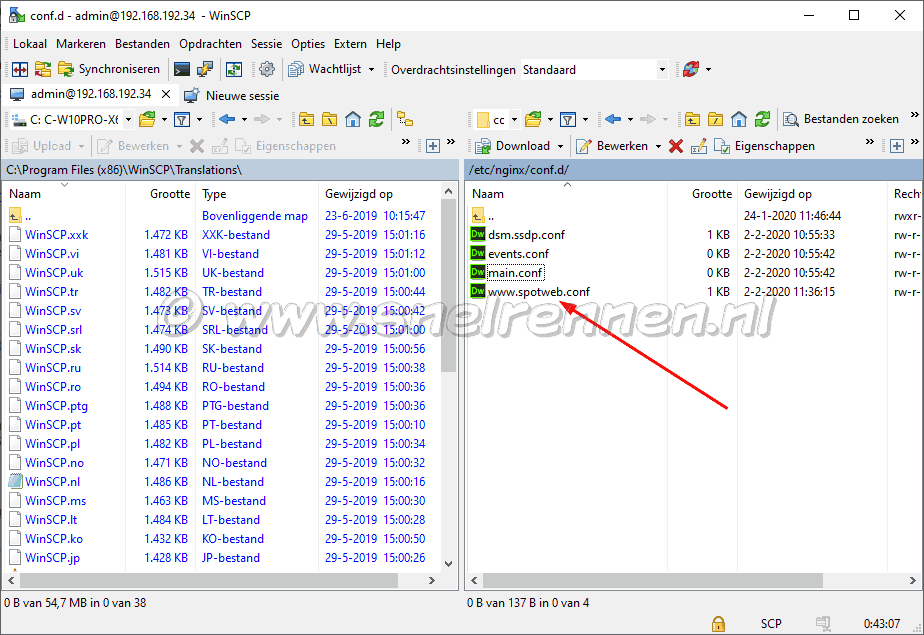Click the Download button

click(513, 146)
